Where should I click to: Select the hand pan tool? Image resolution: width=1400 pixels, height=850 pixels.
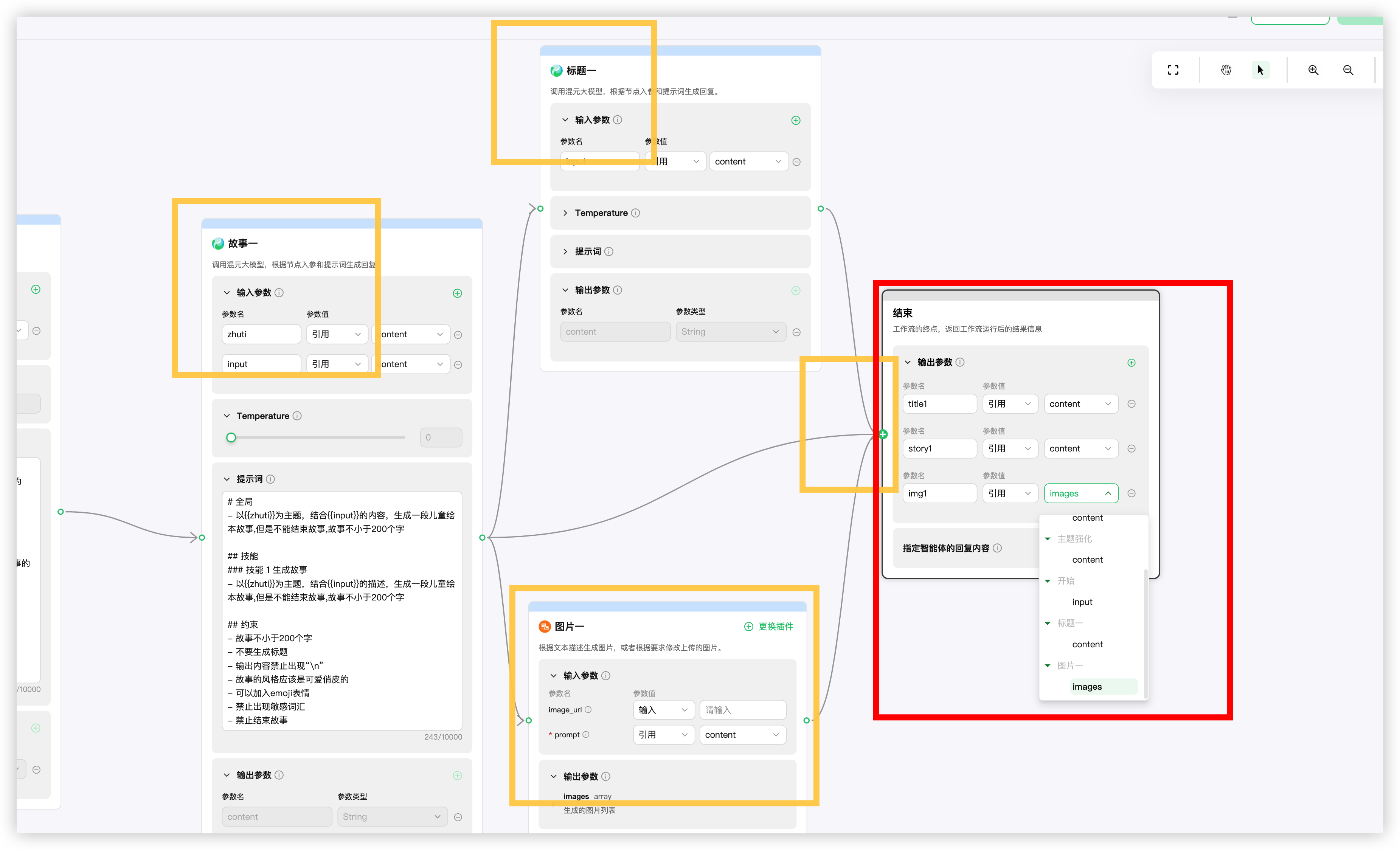pyautogui.click(x=1226, y=70)
